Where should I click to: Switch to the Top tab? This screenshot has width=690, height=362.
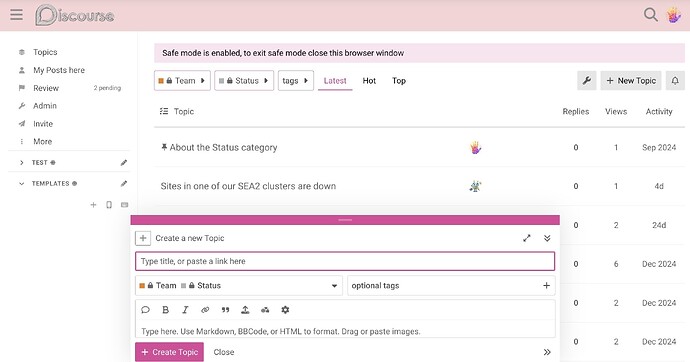tap(399, 80)
